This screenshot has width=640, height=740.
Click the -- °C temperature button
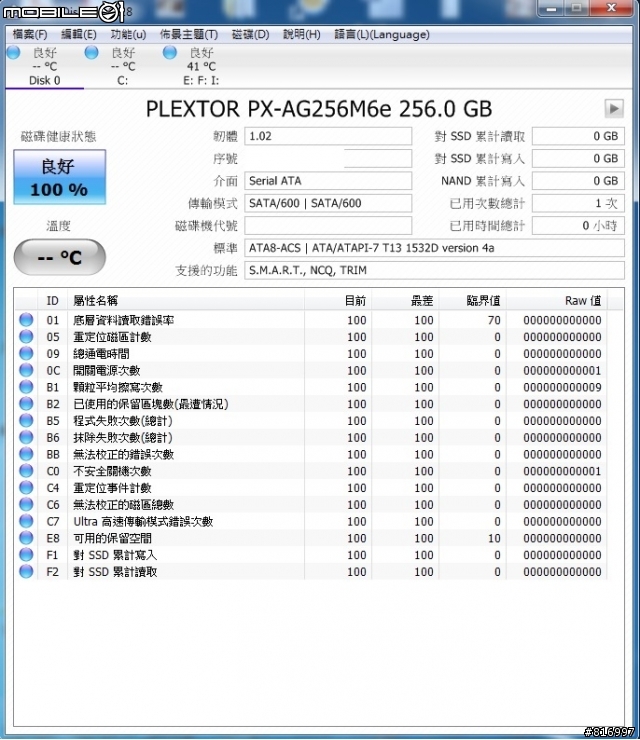[59, 257]
